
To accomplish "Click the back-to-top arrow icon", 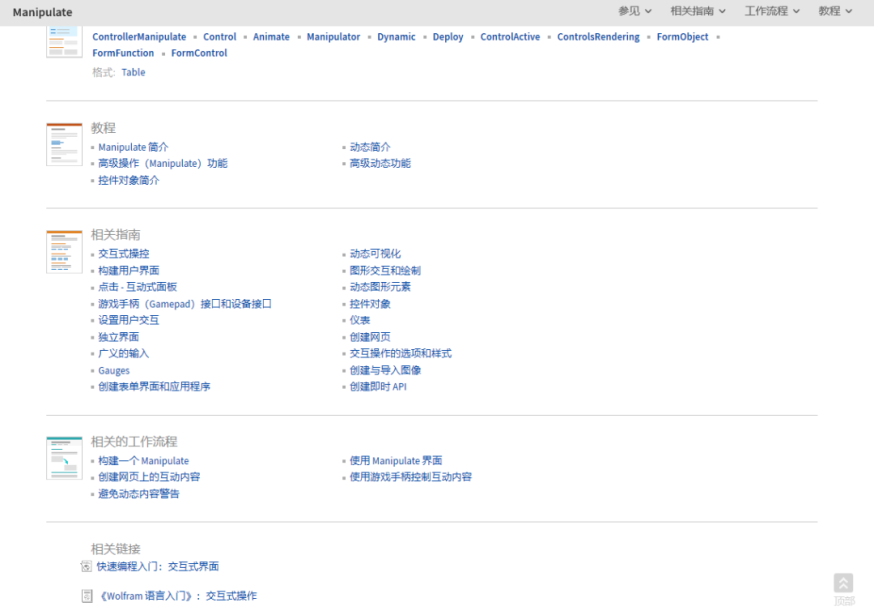I will 843,584.
